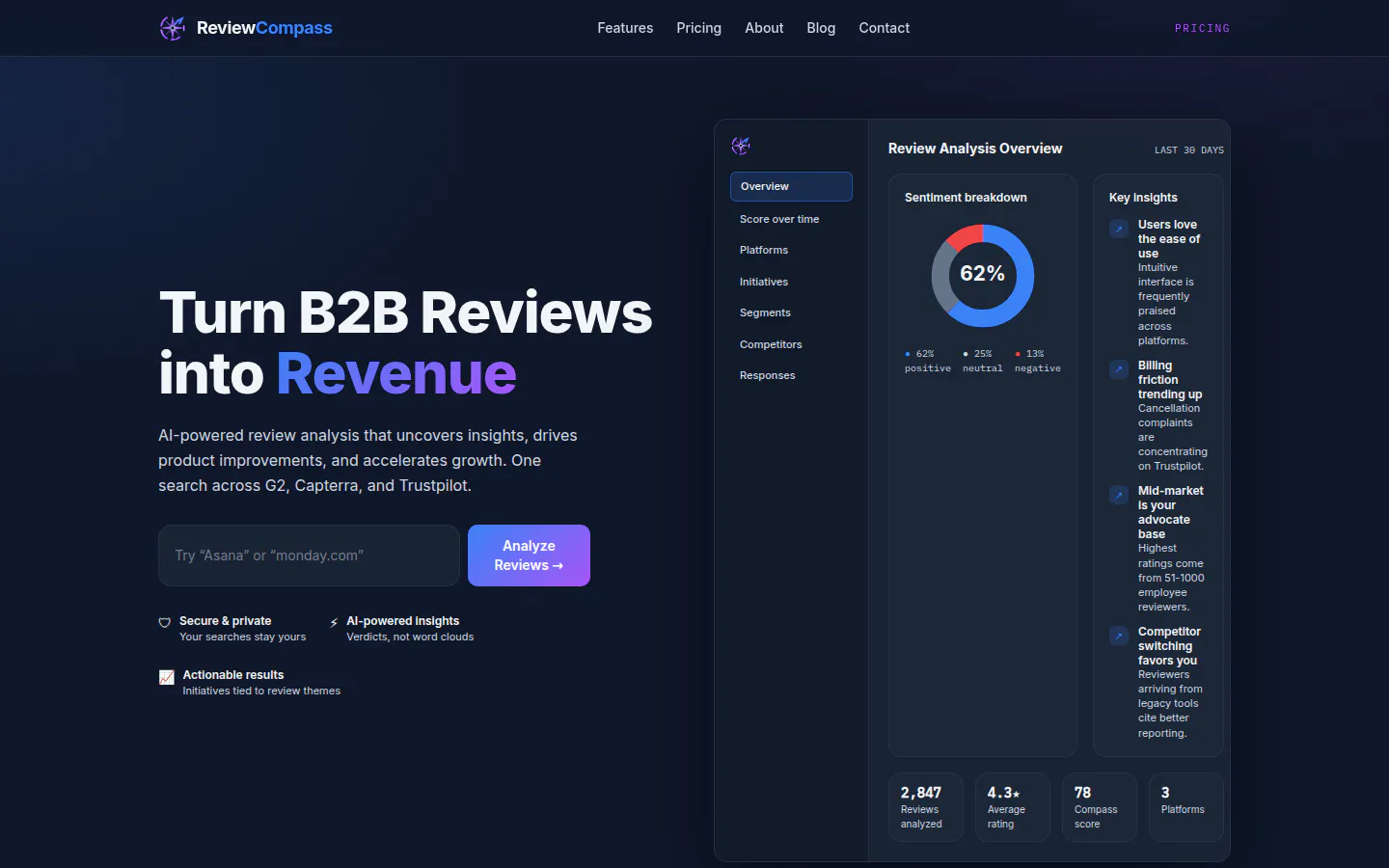This screenshot has height=868, width=1389.
Task: Click the Key insights title
Action: pyautogui.click(x=1143, y=198)
